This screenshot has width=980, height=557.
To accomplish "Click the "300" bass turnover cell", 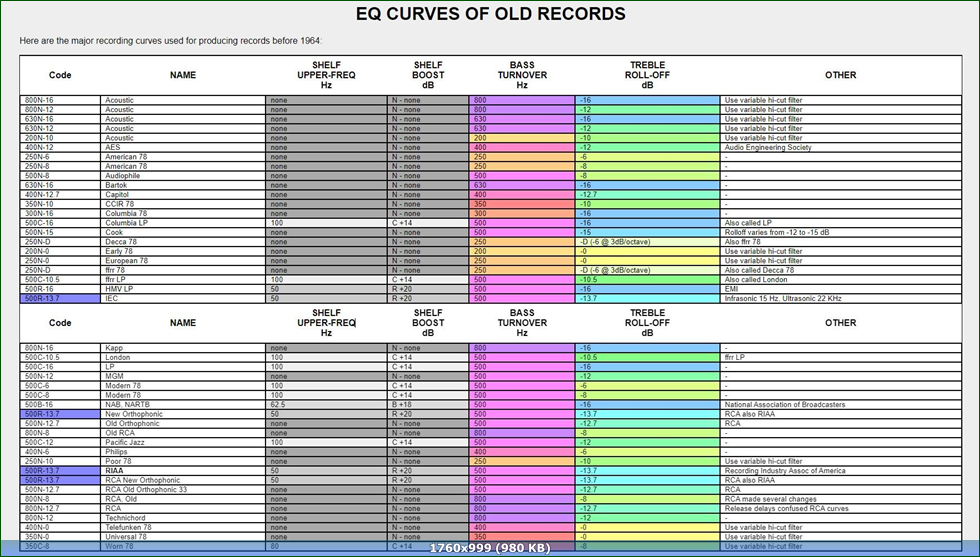I will [x=522, y=213].
